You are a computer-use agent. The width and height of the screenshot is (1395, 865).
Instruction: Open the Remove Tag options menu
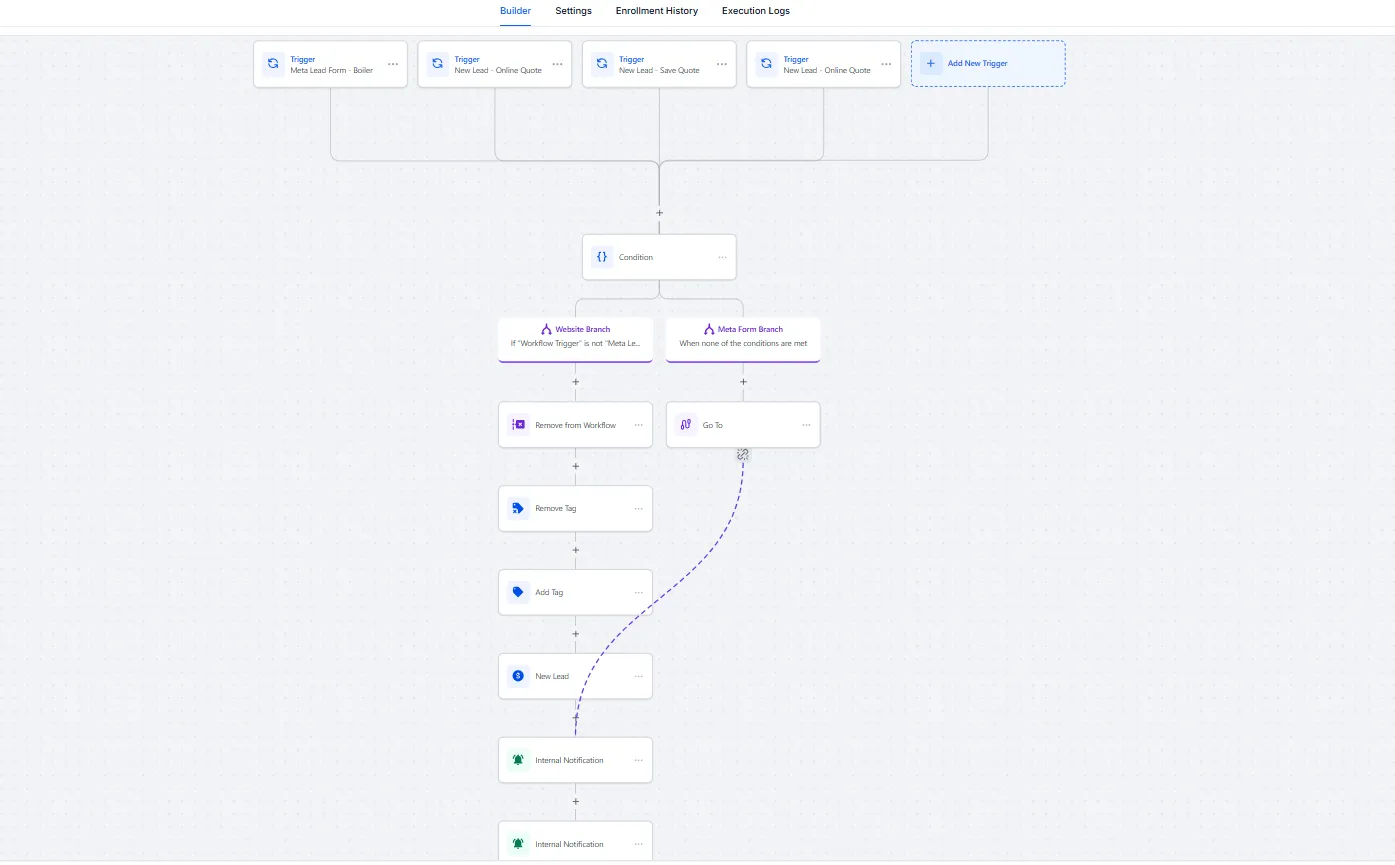pos(638,508)
